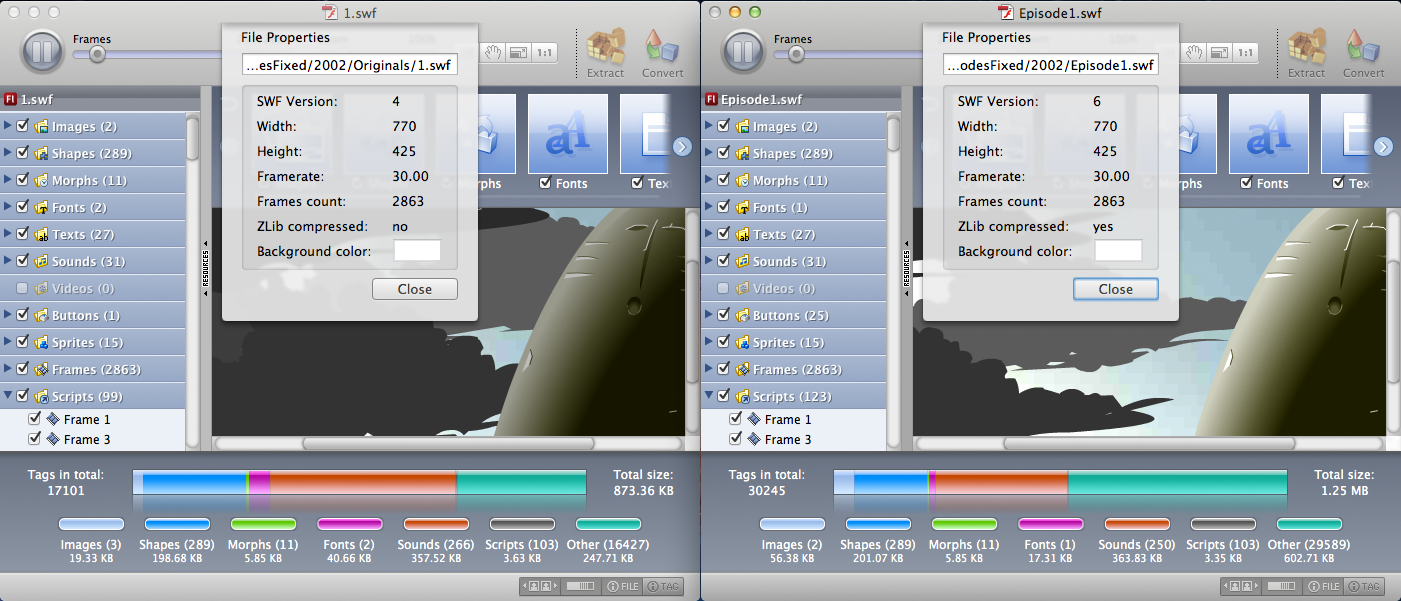This screenshot has height=601, width=1401.
Task: Uncheck Buttons (25) in Episode1.swf window
Action: coord(724,316)
